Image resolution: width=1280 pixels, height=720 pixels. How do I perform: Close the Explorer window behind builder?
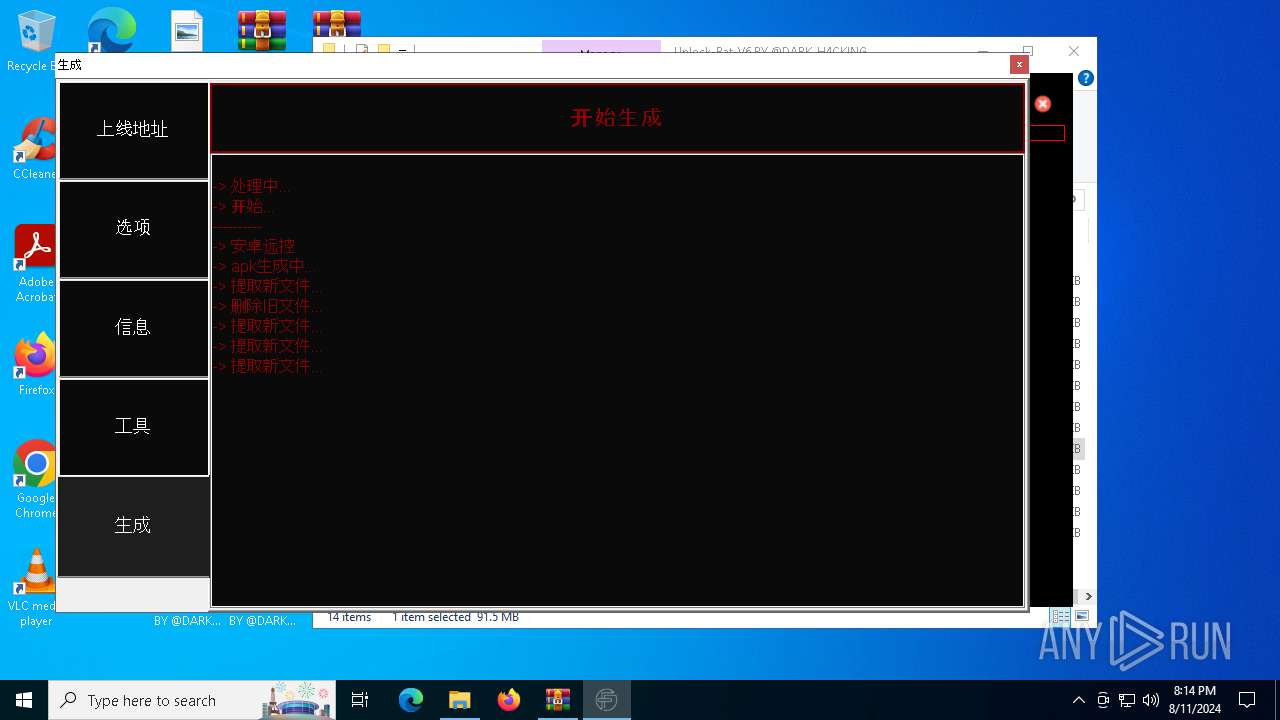tap(1074, 51)
